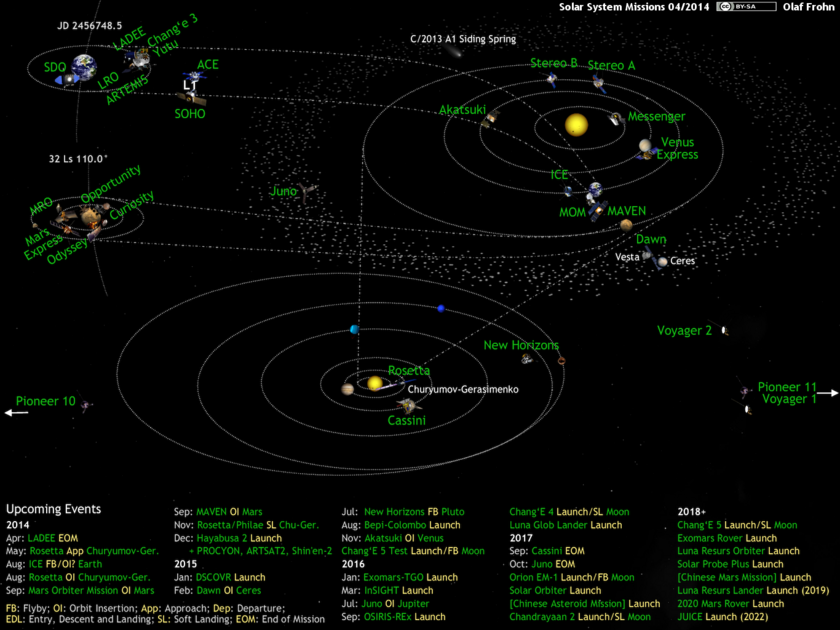Click the Stereo B spacecraft icon
This screenshot has width=840, height=630.
[x=552, y=80]
